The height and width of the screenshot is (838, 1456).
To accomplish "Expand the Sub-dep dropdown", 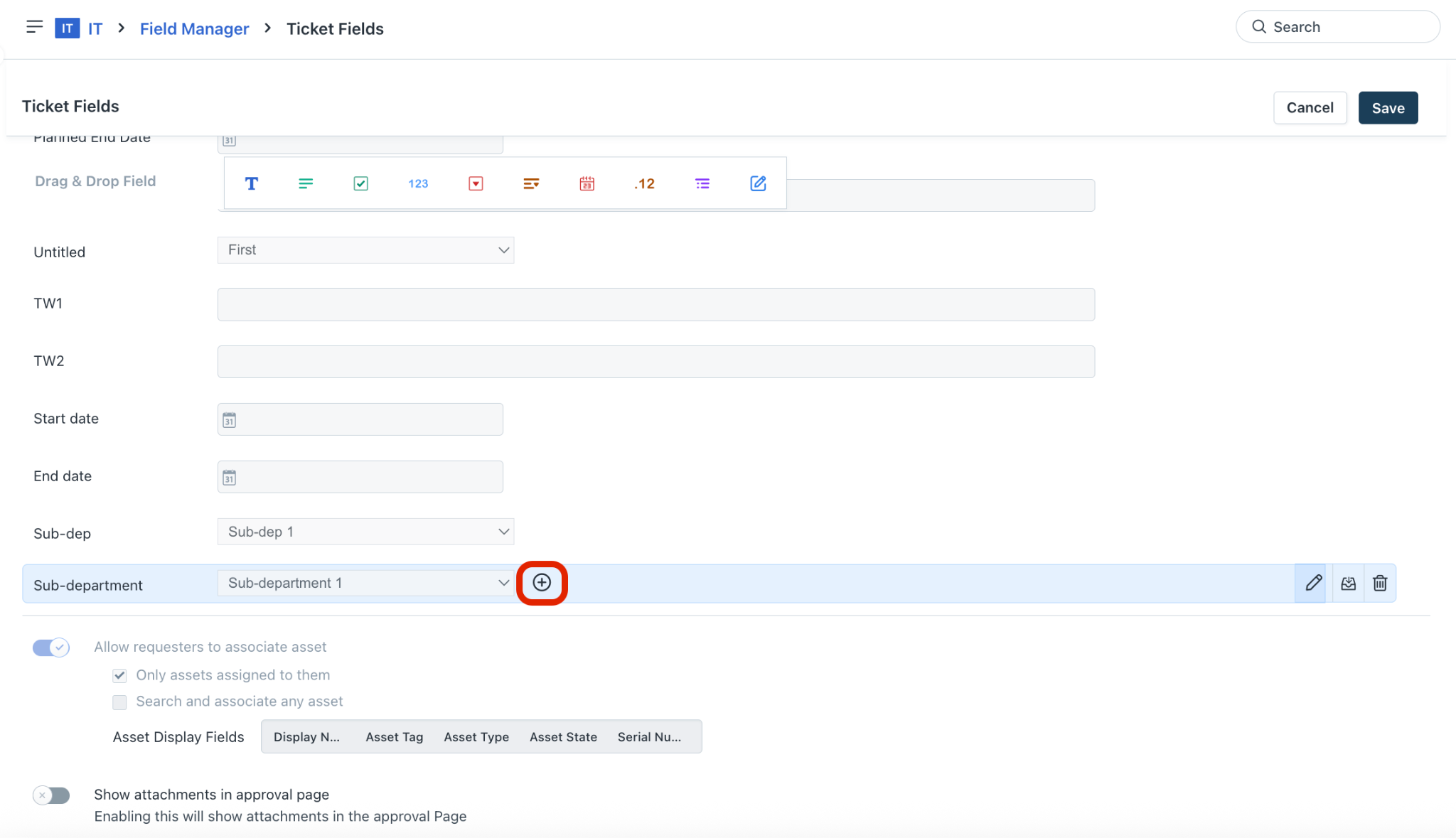I will point(365,532).
